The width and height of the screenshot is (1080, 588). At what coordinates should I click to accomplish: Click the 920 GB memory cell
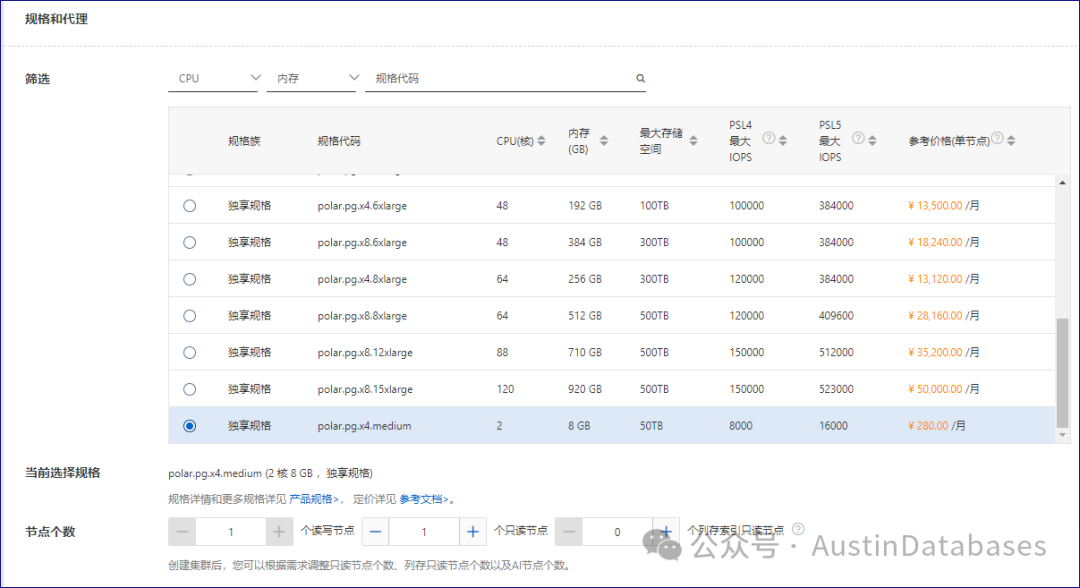click(x=585, y=389)
